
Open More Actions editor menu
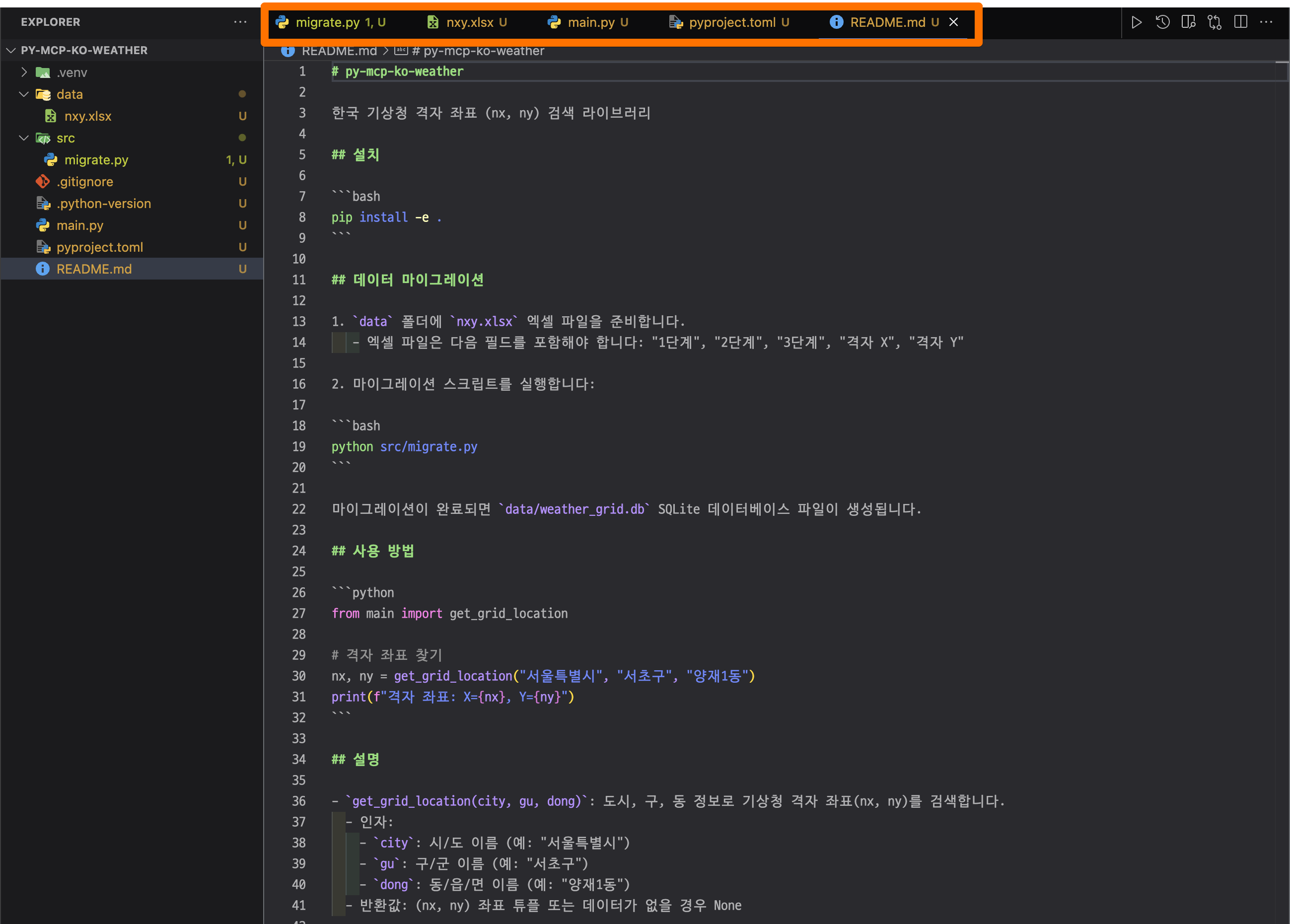tap(1266, 22)
